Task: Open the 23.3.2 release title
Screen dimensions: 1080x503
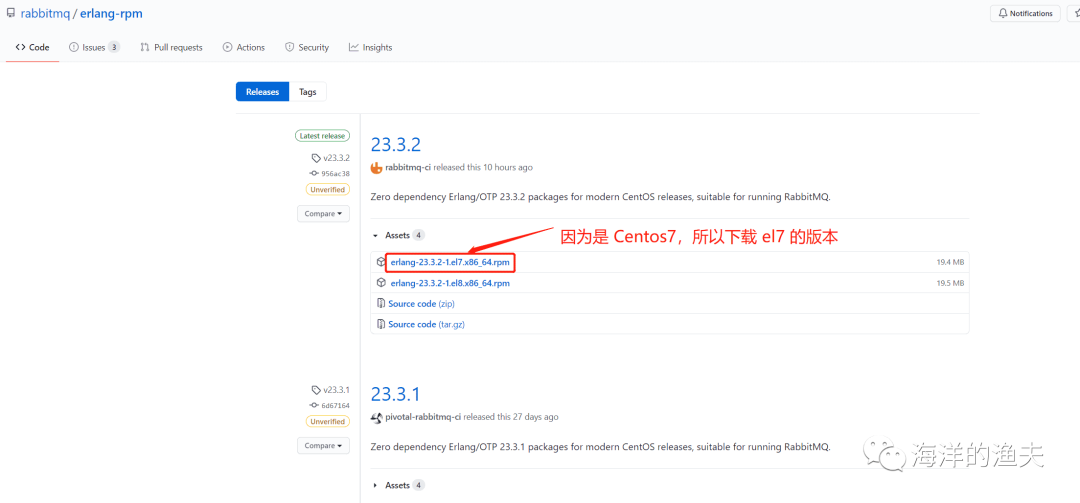Action: click(x=395, y=145)
